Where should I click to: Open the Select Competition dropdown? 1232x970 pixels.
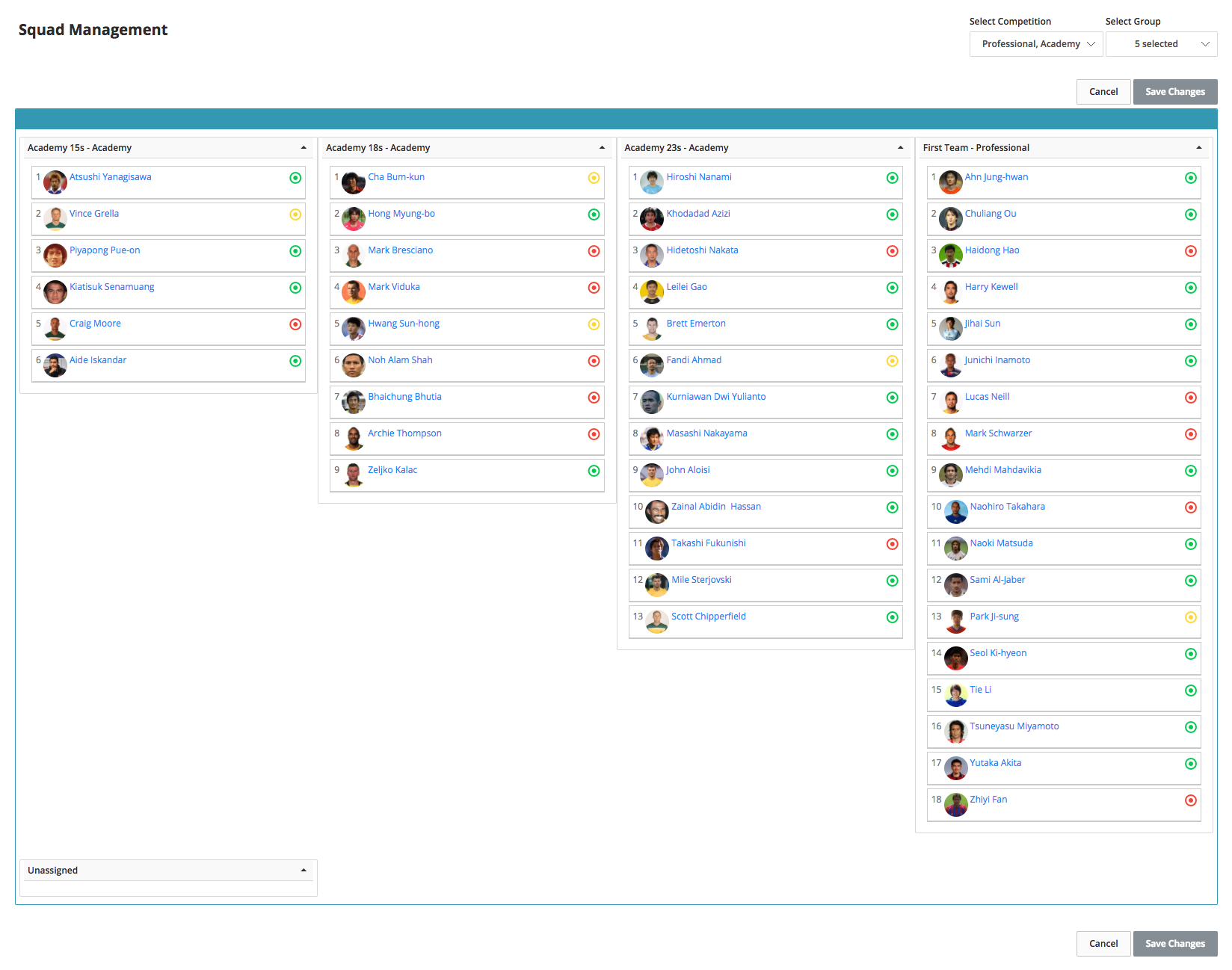[1036, 44]
